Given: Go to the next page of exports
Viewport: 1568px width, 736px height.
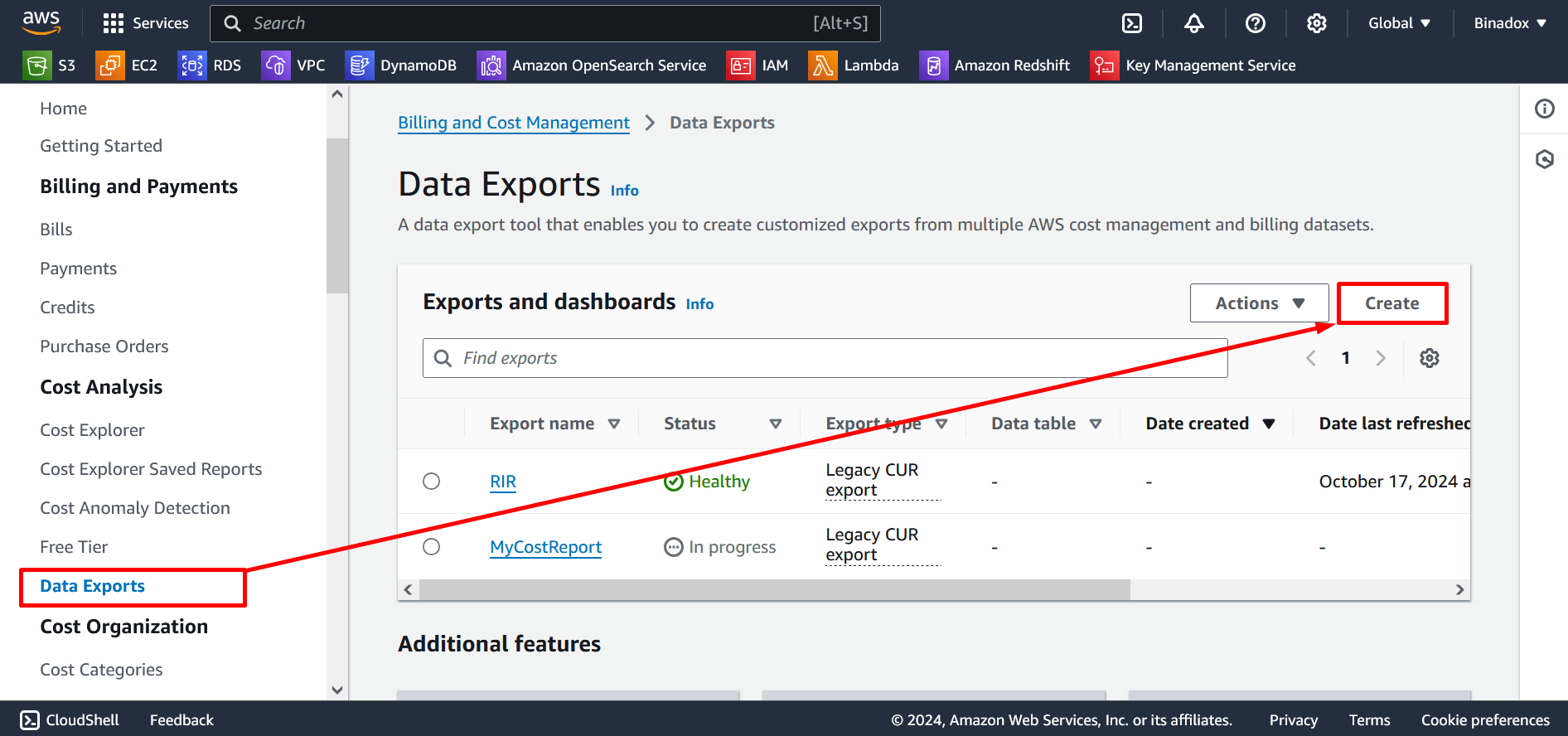Looking at the screenshot, I should tap(1381, 358).
